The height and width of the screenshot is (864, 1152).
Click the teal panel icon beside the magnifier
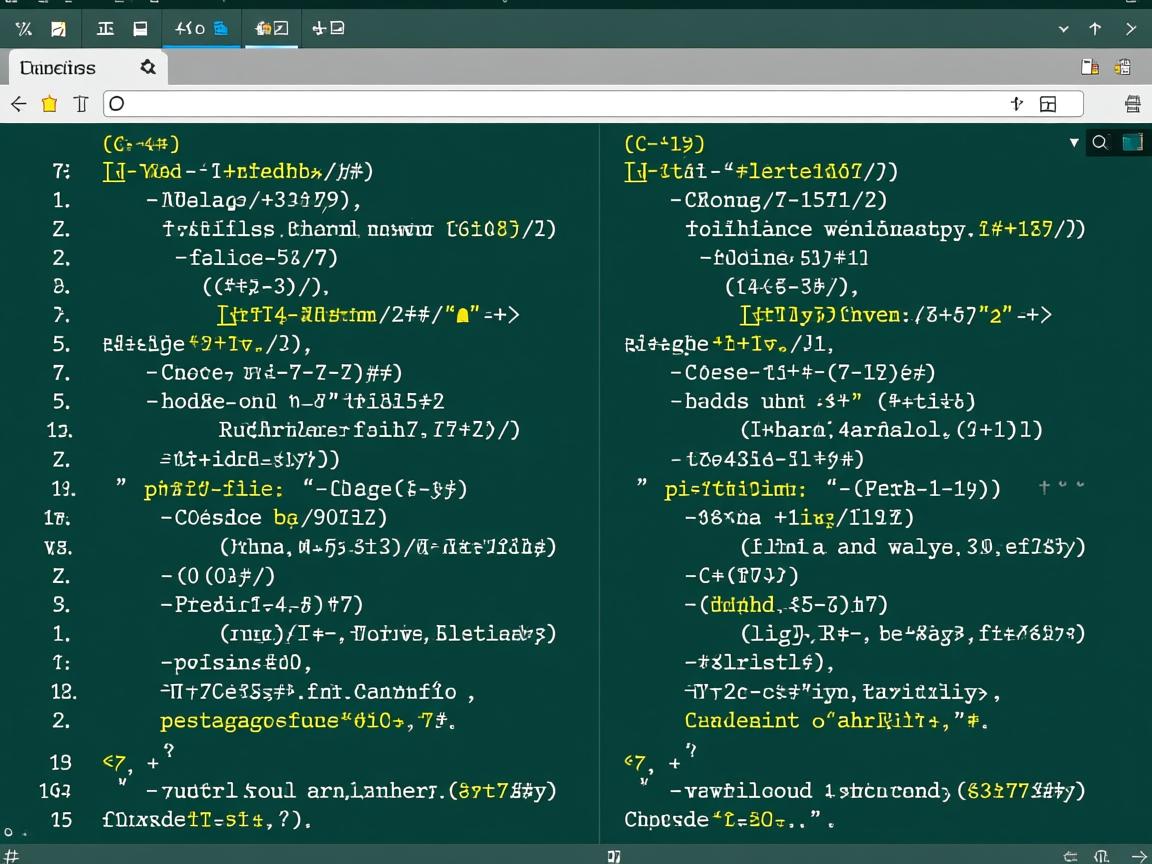point(1132,142)
